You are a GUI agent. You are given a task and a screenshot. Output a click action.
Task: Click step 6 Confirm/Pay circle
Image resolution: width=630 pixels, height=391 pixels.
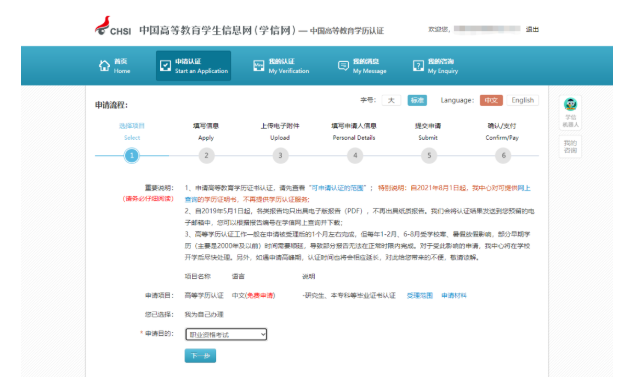(503, 156)
